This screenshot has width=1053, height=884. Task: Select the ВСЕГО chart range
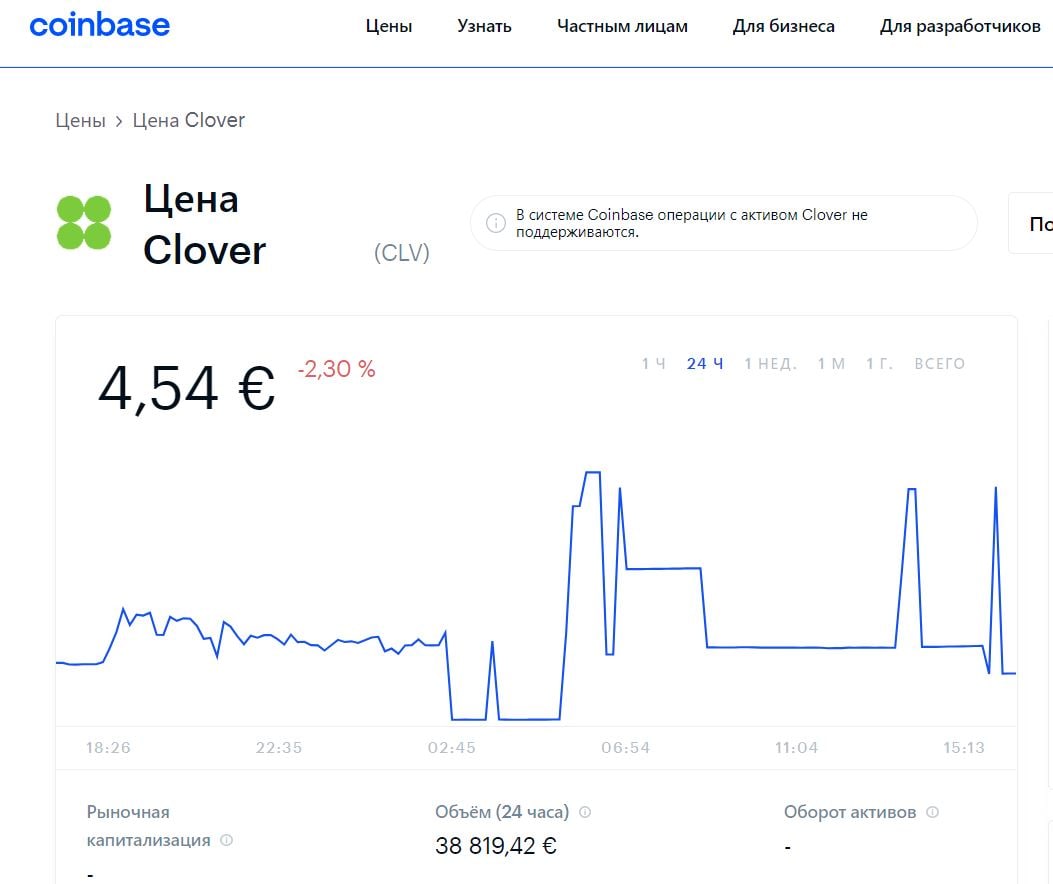point(940,364)
